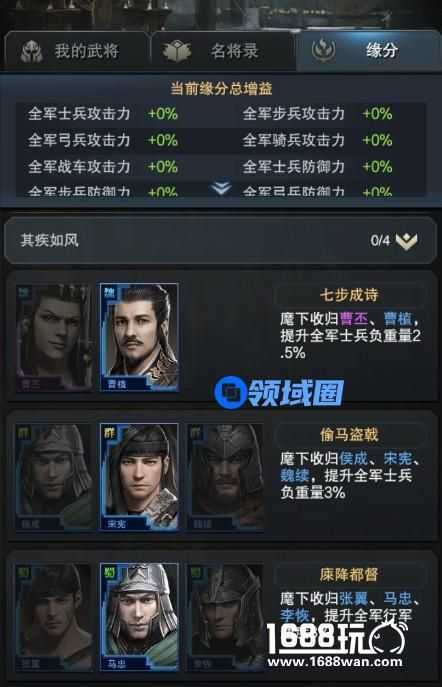Screen dimensions: 442x687
Task: Click the 偷马盗戟 bond title
Action: point(349,435)
